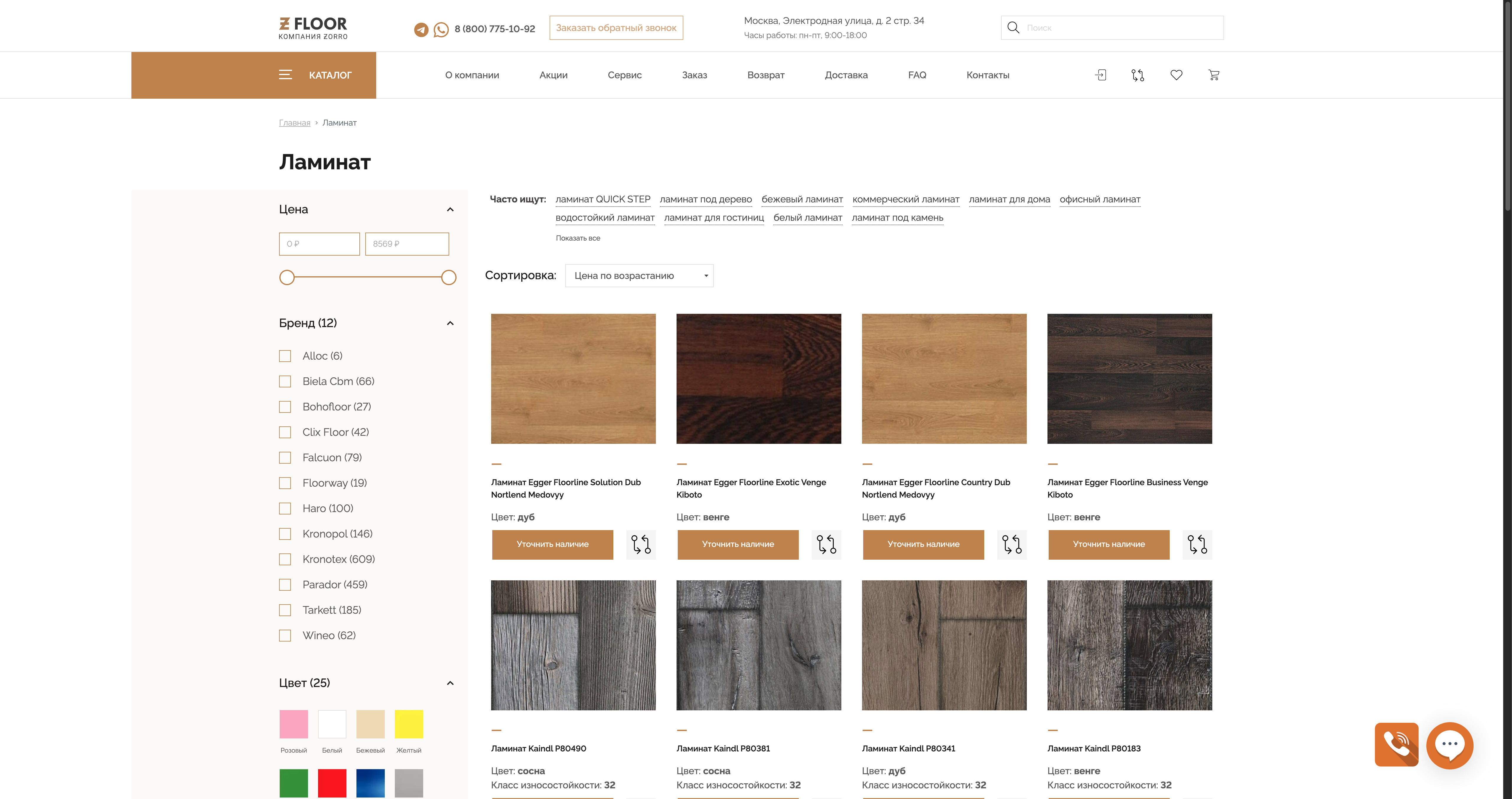Image resolution: width=1512 pixels, height=799 pixels.
Task: Check the Falcuon brand filter
Action: [285, 458]
